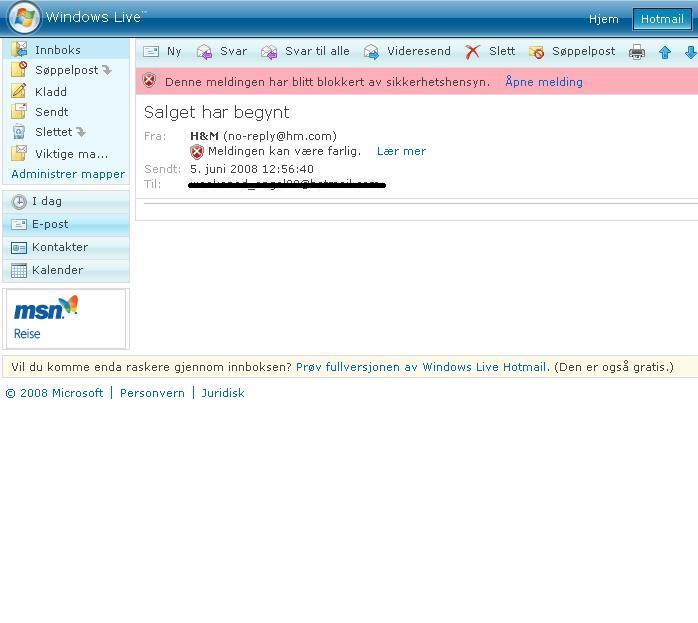Click the I dag clock icon
Screen dimensions: 698x623
pyautogui.click(x=19, y=202)
